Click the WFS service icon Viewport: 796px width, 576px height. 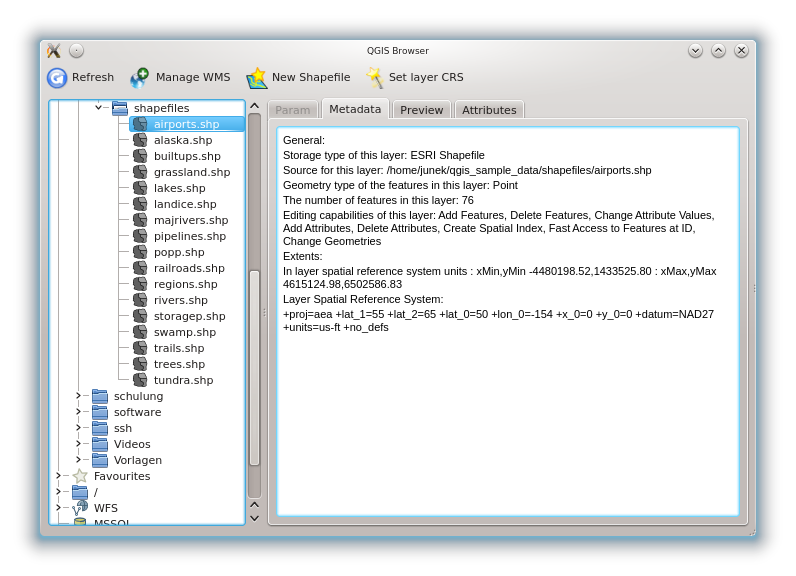point(80,507)
